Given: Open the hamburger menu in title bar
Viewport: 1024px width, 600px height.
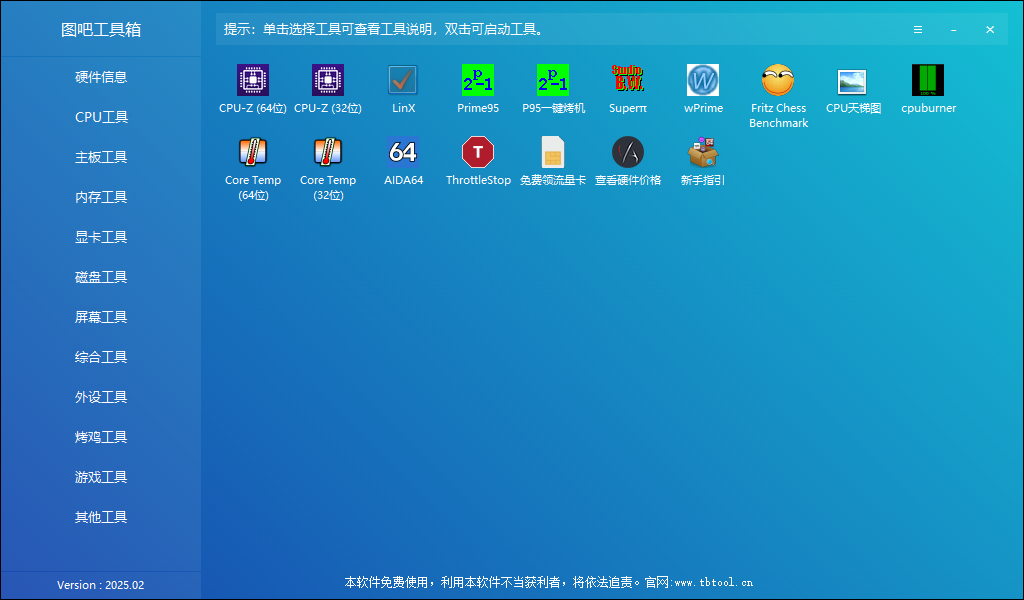Looking at the screenshot, I should [918, 29].
